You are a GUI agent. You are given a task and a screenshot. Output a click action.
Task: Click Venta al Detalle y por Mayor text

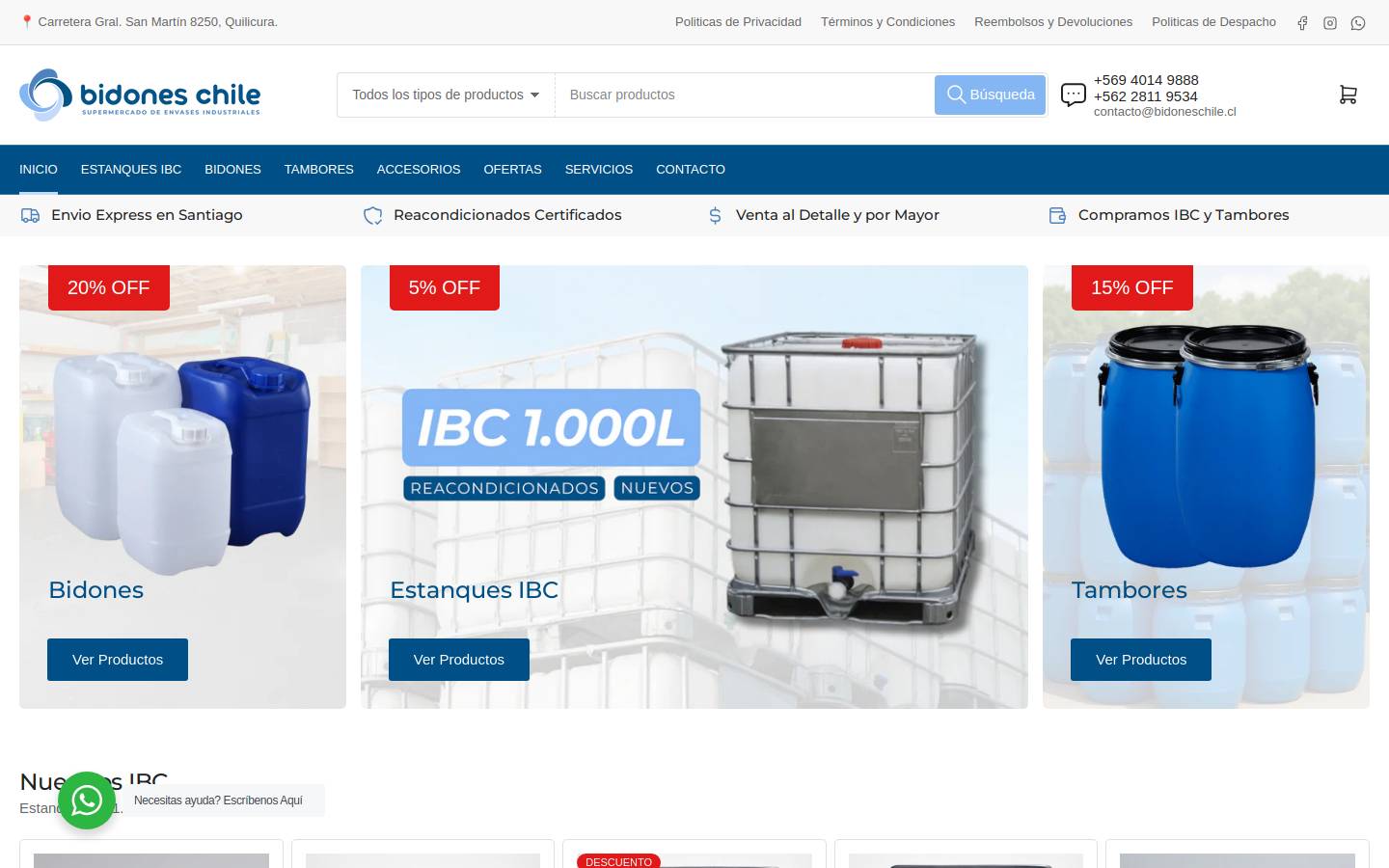(837, 215)
